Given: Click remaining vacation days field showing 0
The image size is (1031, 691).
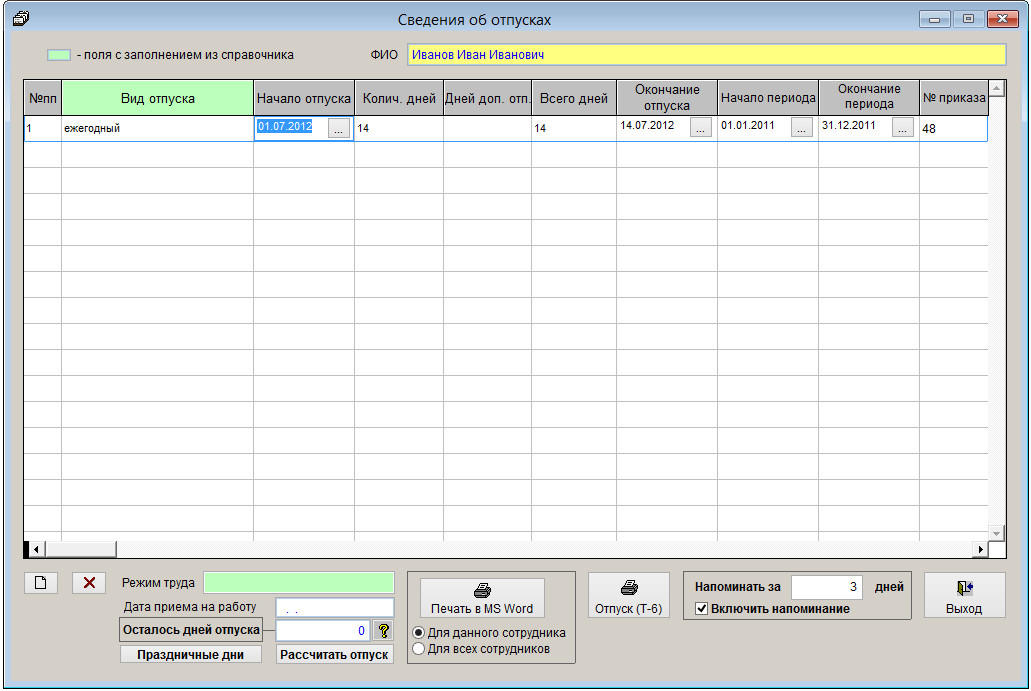Looking at the screenshot, I should coord(323,631).
